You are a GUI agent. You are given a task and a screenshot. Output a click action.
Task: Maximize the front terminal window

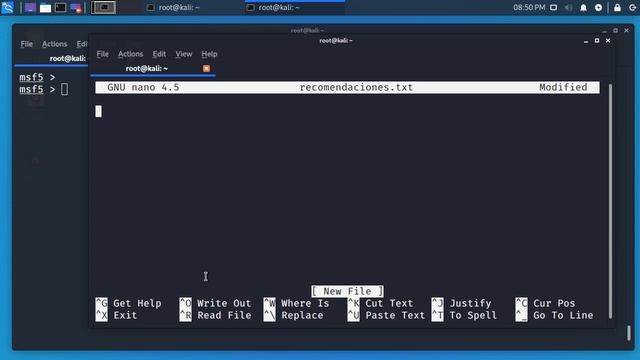(597, 41)
